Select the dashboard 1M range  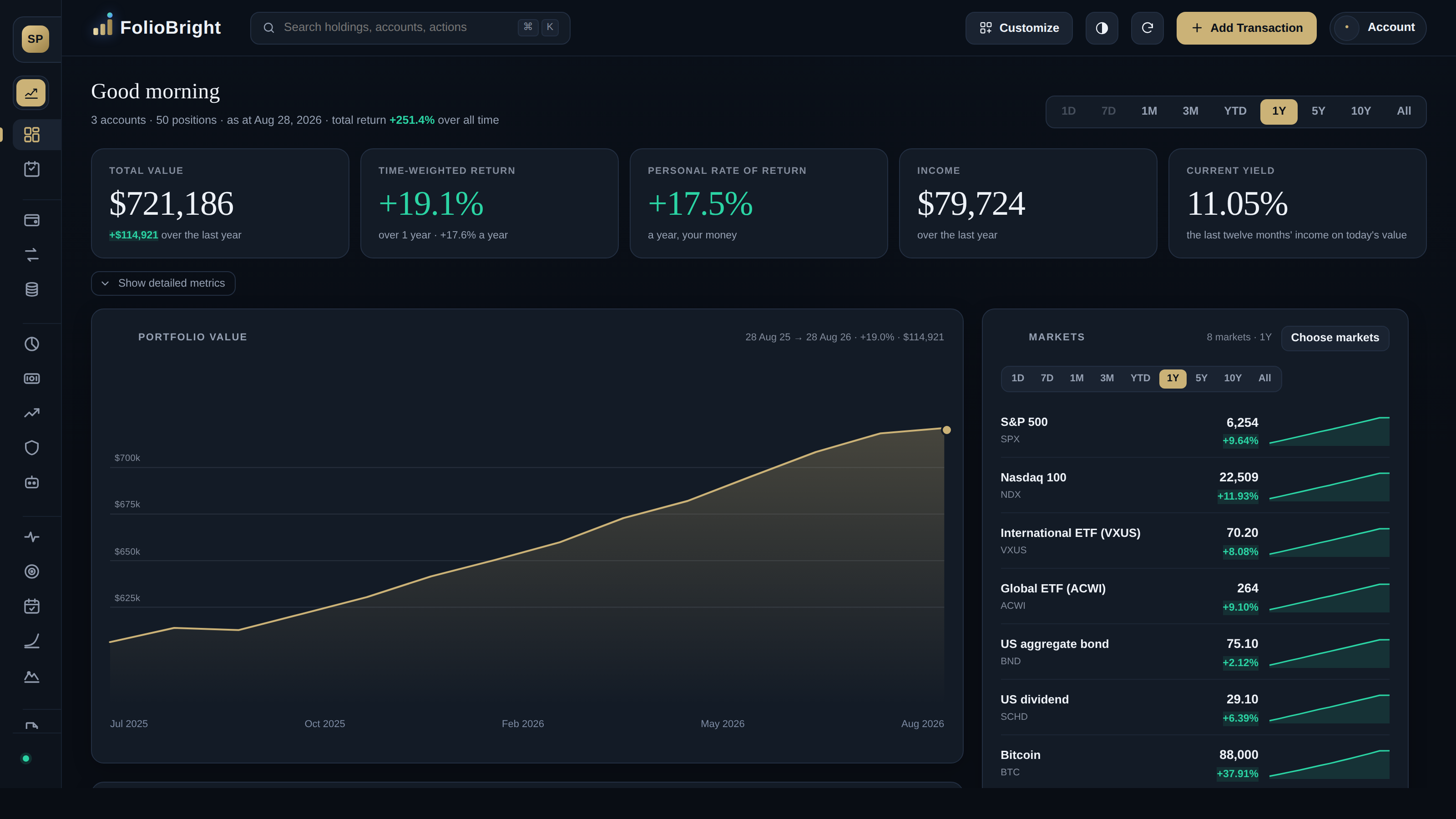(1149, 111)
